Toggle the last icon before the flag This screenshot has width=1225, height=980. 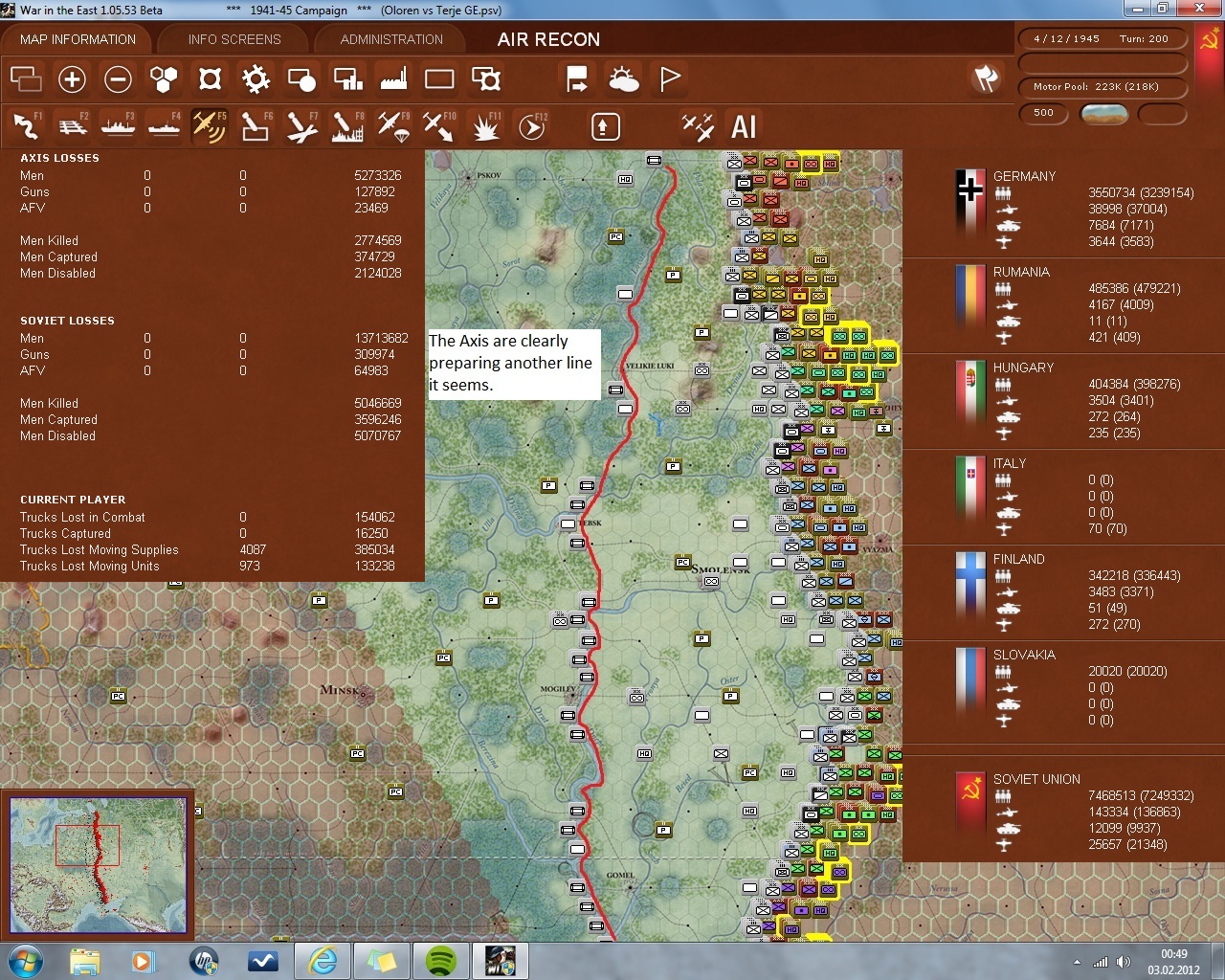pos(486,79)
